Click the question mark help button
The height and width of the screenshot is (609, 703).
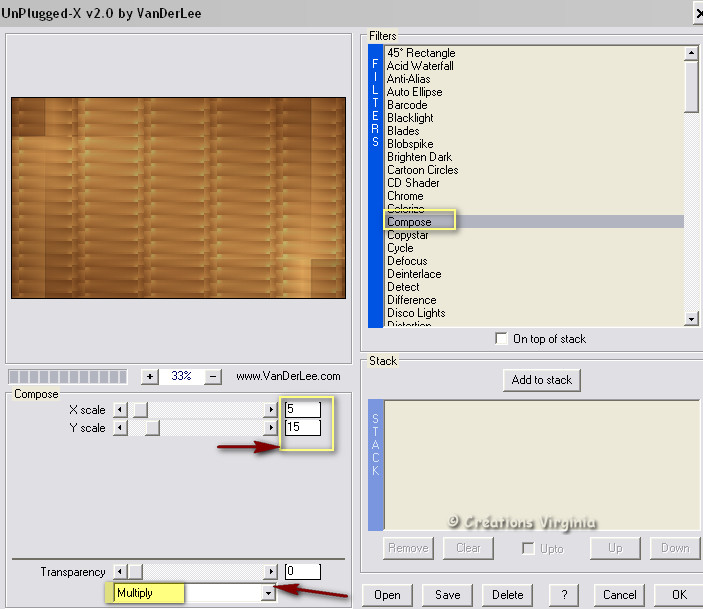tap(566, 595)
